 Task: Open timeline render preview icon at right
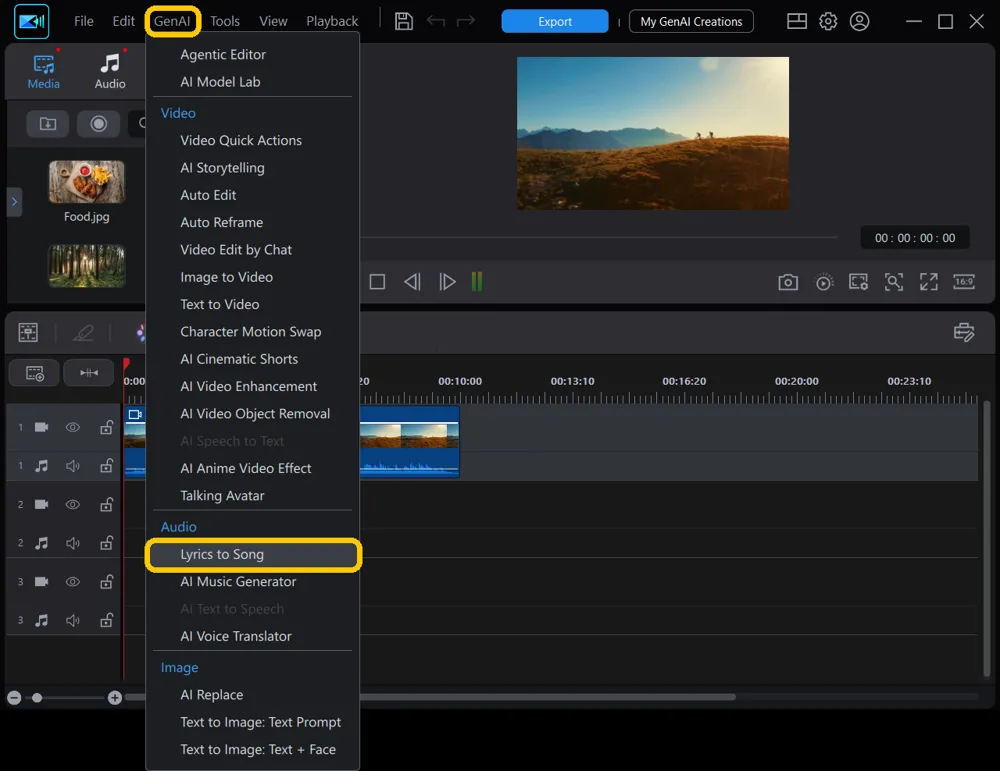tap(964, 332)
